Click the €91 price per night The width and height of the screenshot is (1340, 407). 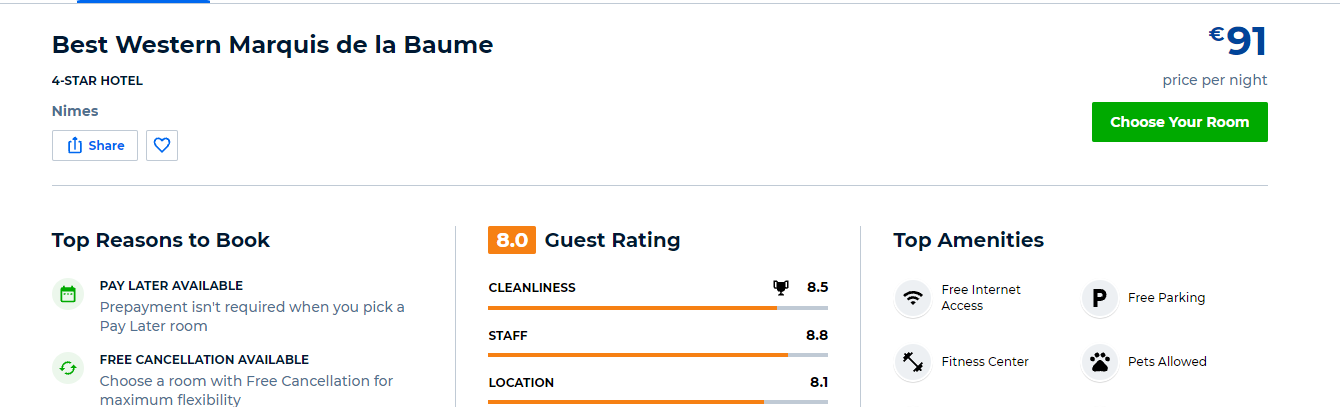(x=1237, y=42)
